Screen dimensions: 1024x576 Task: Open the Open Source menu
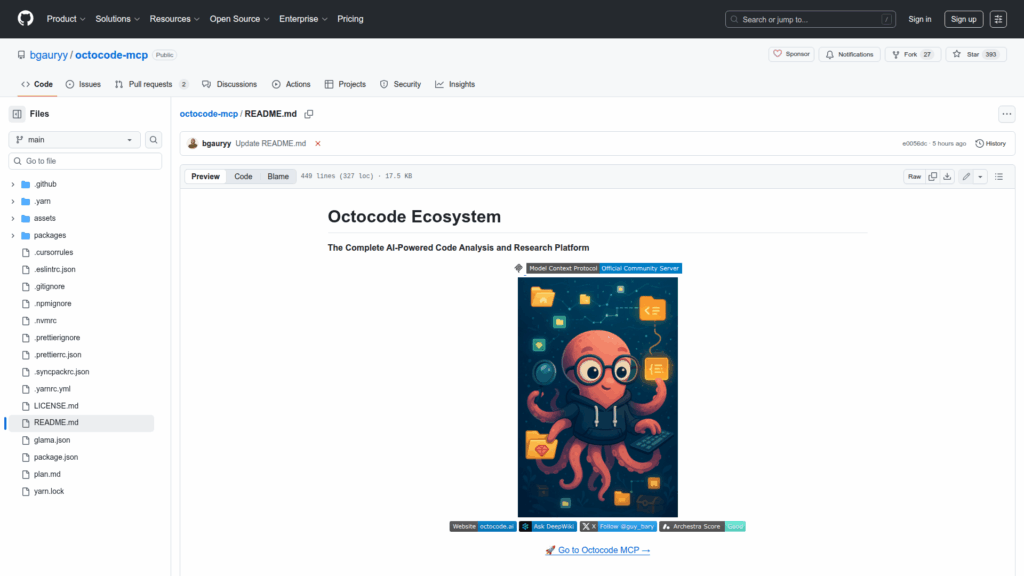(x=239, y=19)
